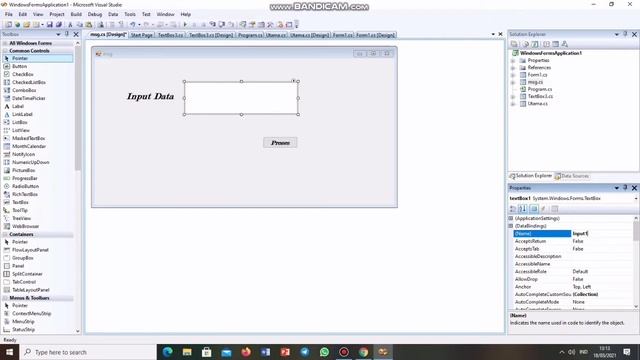This screenshot has height=360, width=640.
Task: Click the View Class Diagram icon in Solution Explorer
Action: [x=564, y=44]
